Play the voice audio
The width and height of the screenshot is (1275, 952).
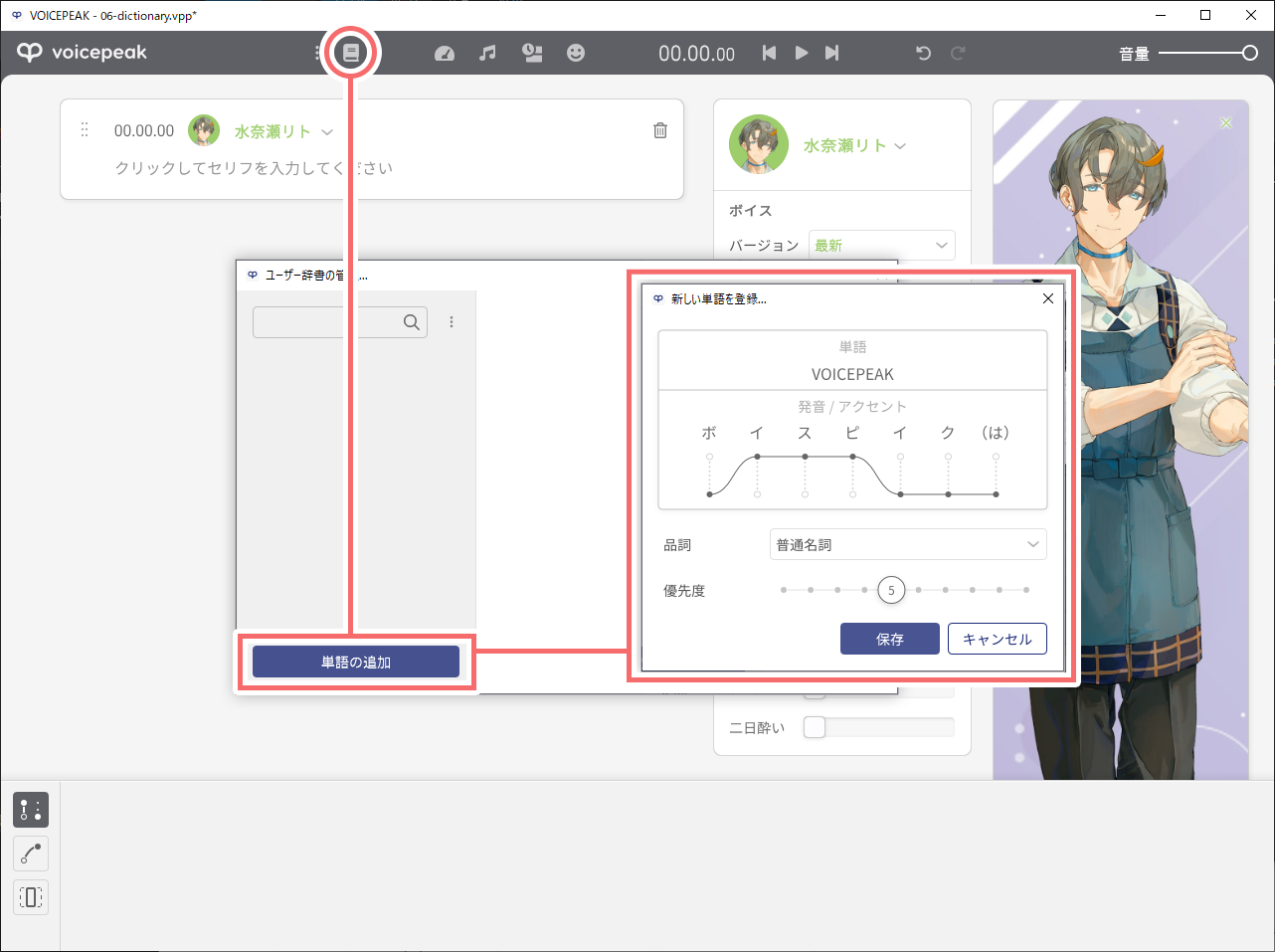(802, 54)
